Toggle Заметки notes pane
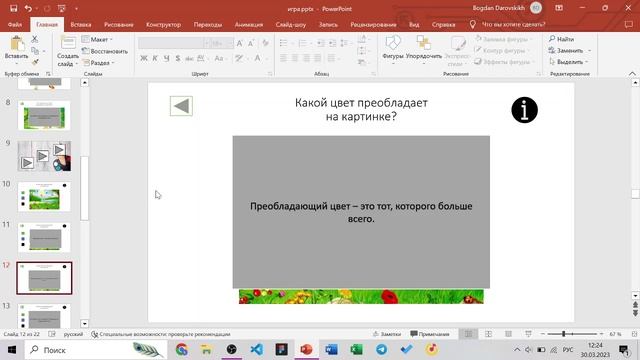640x360 pixels. 387,334
